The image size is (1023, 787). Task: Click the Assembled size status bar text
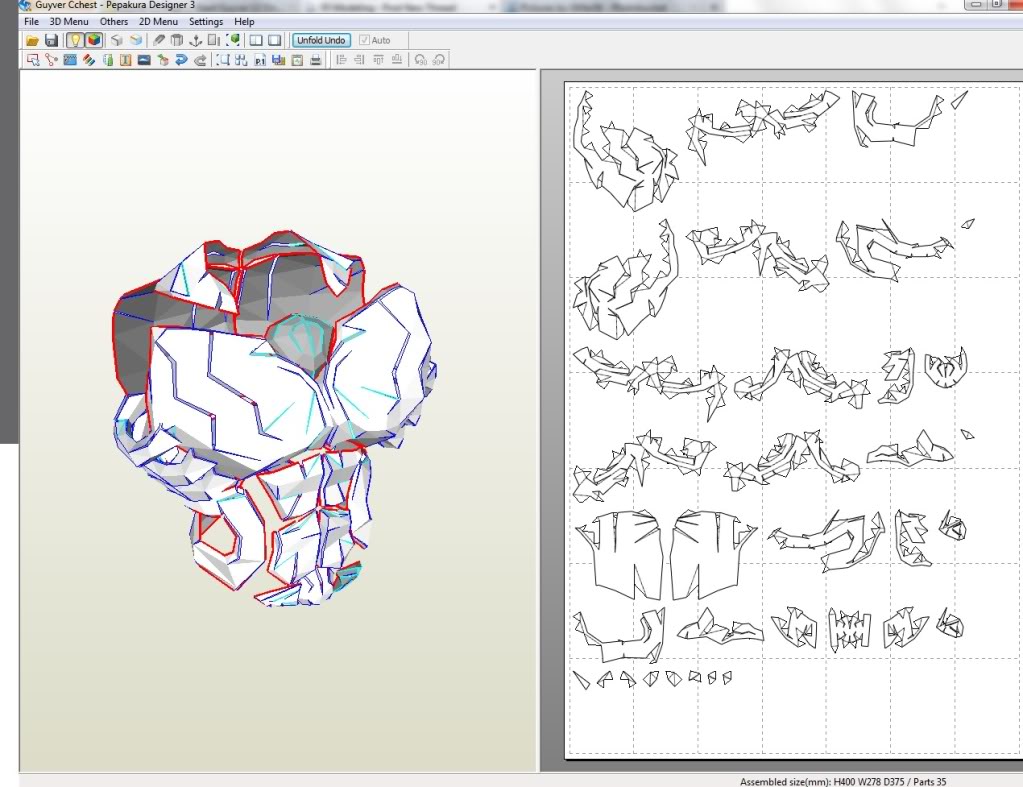click(x=843, y=781)
